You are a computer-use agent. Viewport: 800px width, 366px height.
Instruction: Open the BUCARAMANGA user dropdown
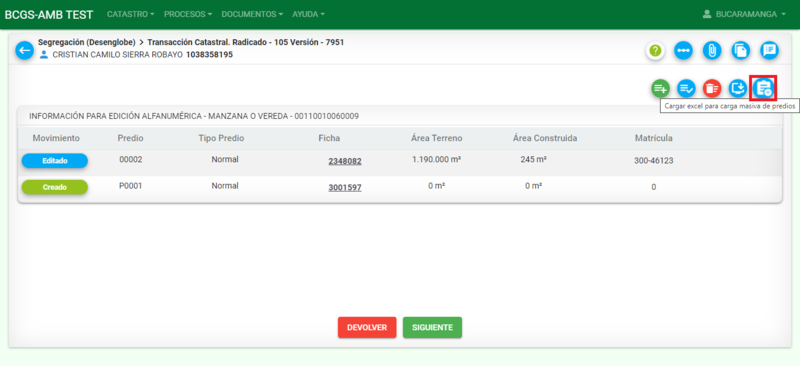click(x=744, y=14)
